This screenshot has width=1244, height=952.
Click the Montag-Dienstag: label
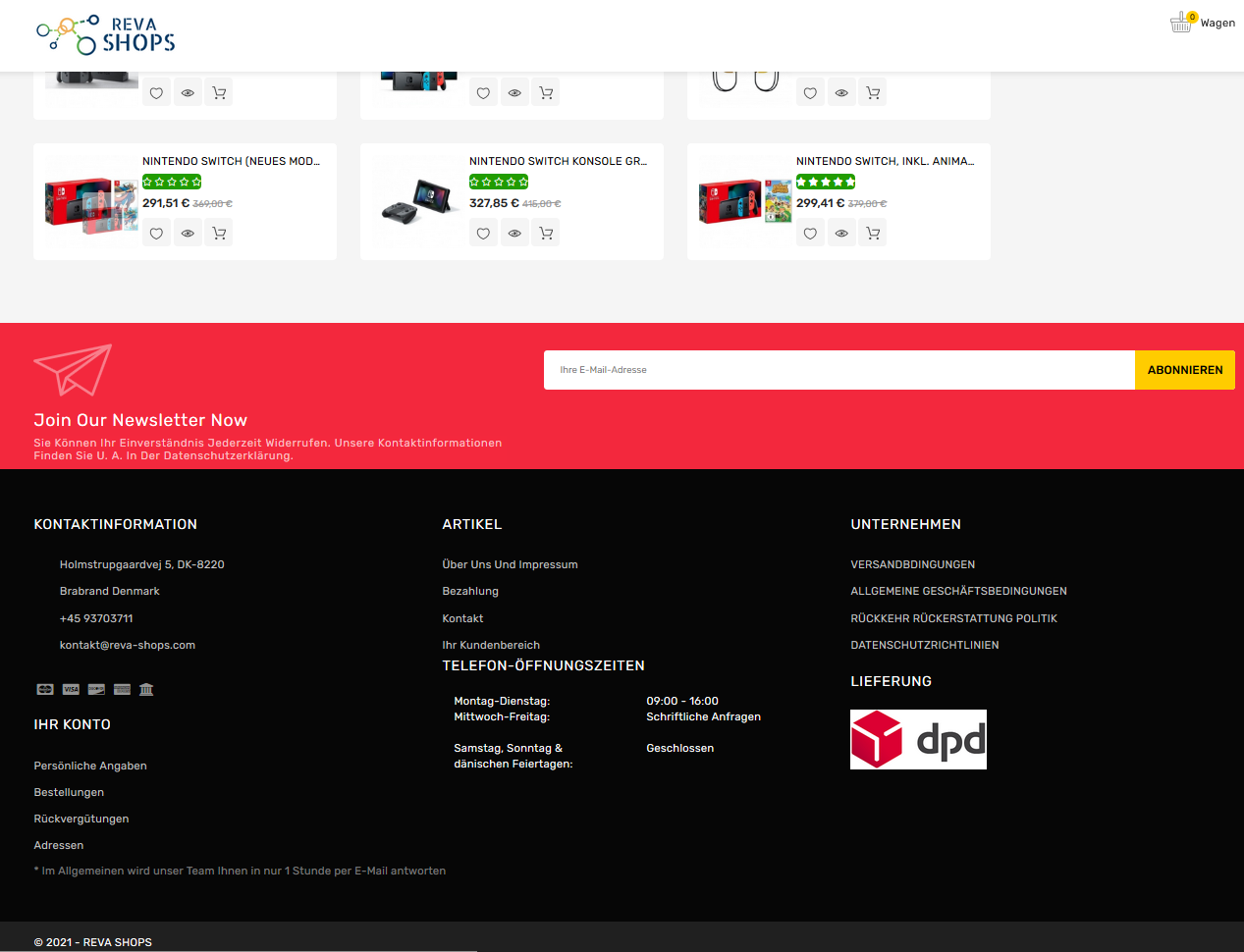[x=502, y=701]
